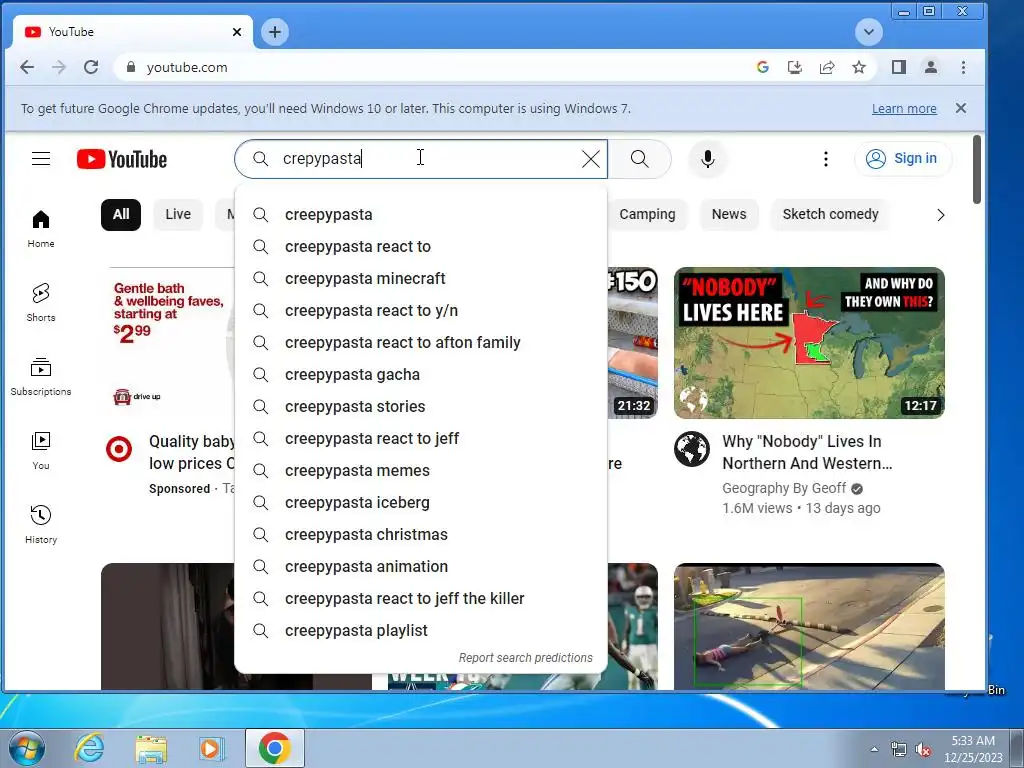The width and height of the screenshot is (1024, 768).
Task: Dismiss the Chrome update notification bar
Action: [x=961, y=108]
